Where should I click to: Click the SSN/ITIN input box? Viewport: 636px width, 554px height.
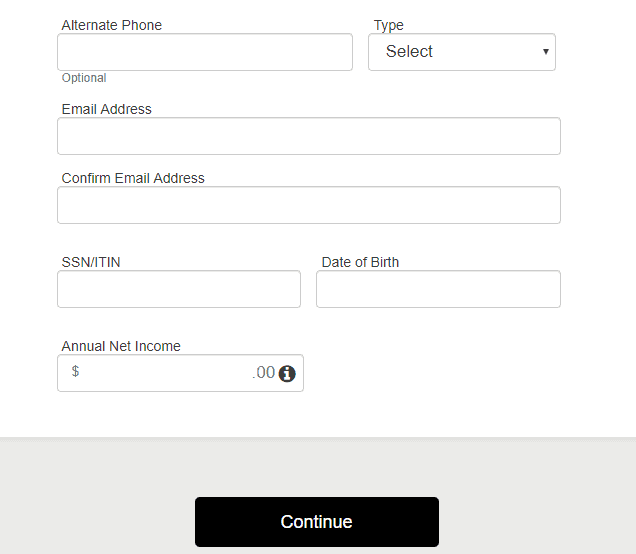(x=179, y=289)
